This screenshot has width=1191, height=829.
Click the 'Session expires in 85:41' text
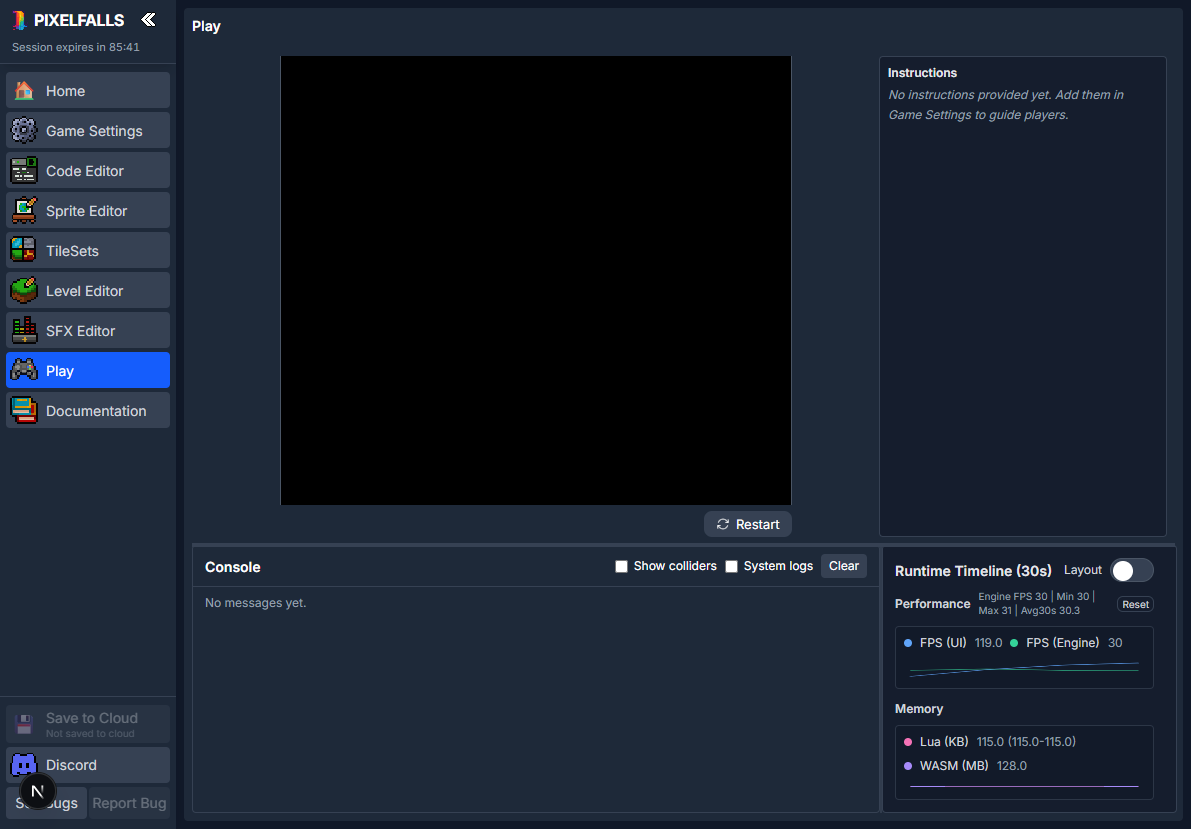coord(76,47)
